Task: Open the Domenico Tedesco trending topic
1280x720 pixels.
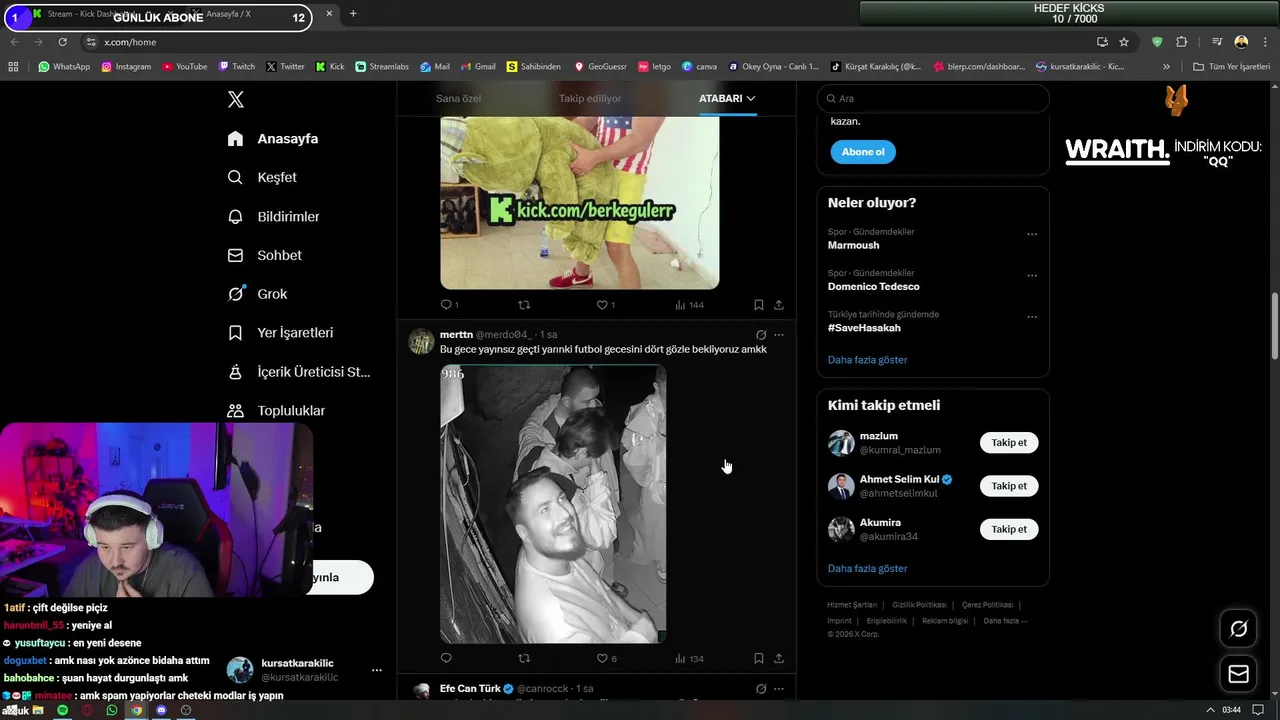Action: [x=873, y=286]
